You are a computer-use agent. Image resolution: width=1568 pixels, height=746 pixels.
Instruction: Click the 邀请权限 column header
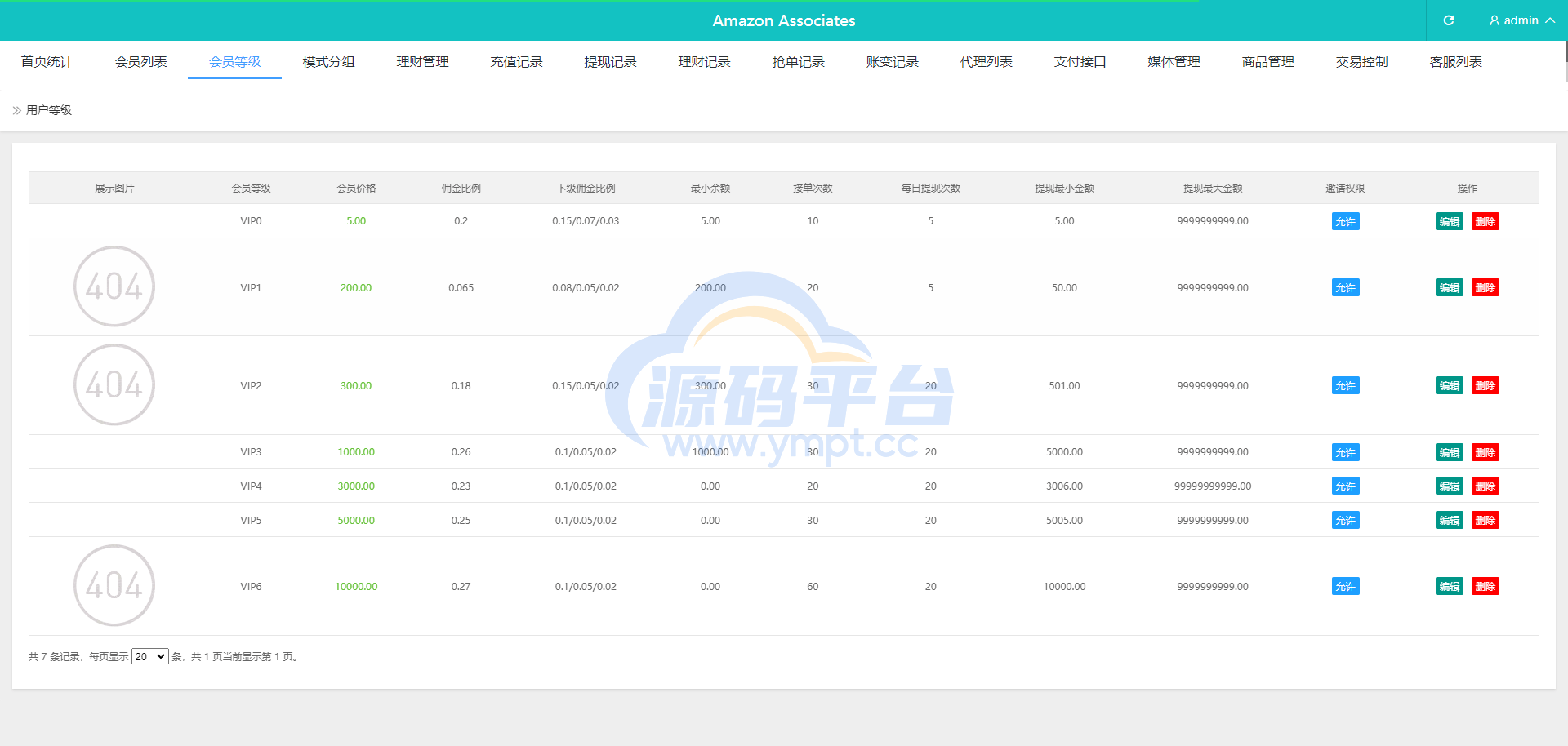tap(1345, 189)
